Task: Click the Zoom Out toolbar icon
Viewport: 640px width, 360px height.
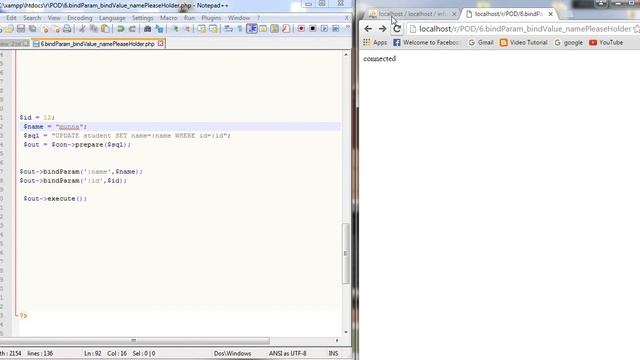Action: click(x=187, y=29)
